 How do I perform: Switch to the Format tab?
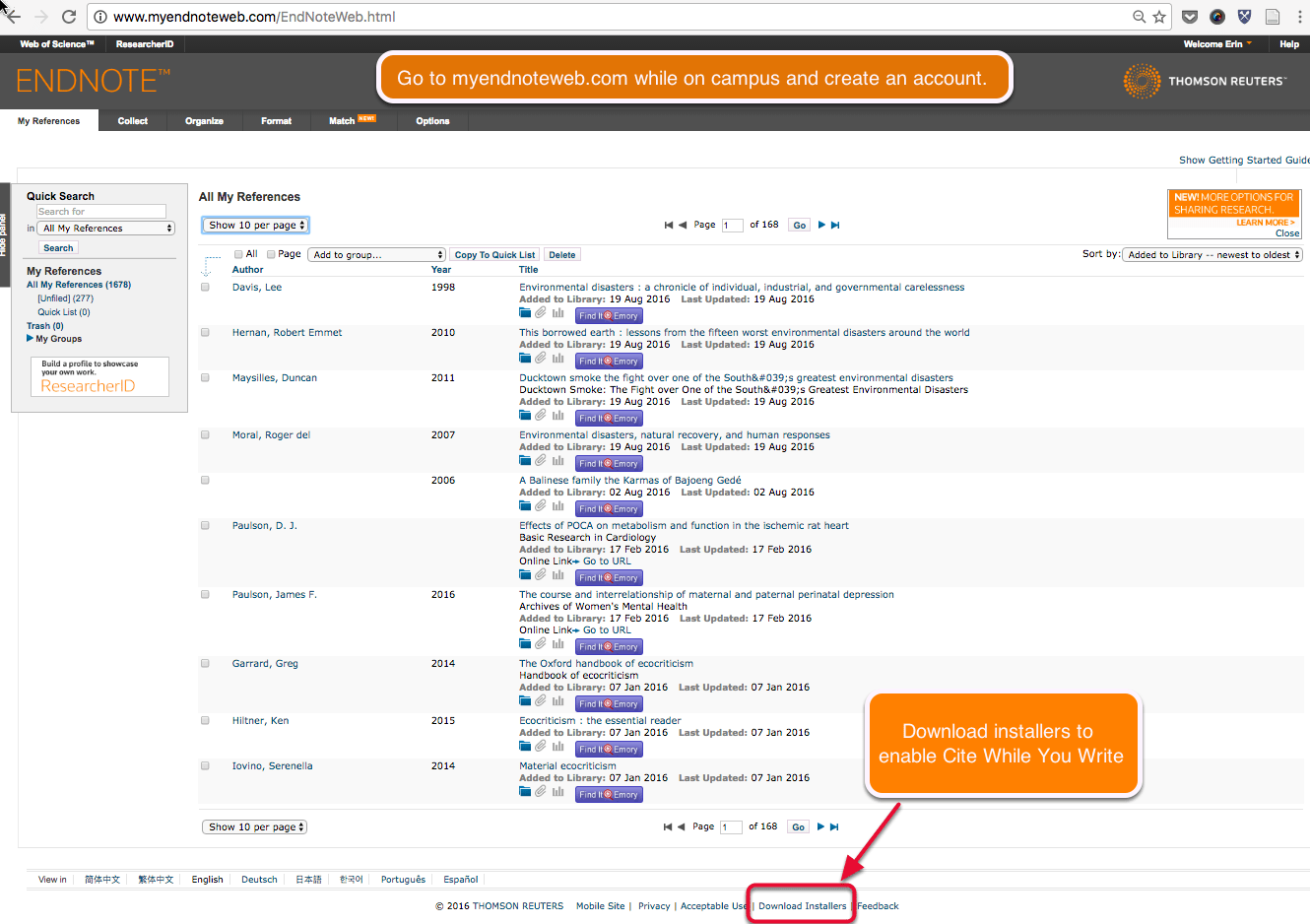276,121
